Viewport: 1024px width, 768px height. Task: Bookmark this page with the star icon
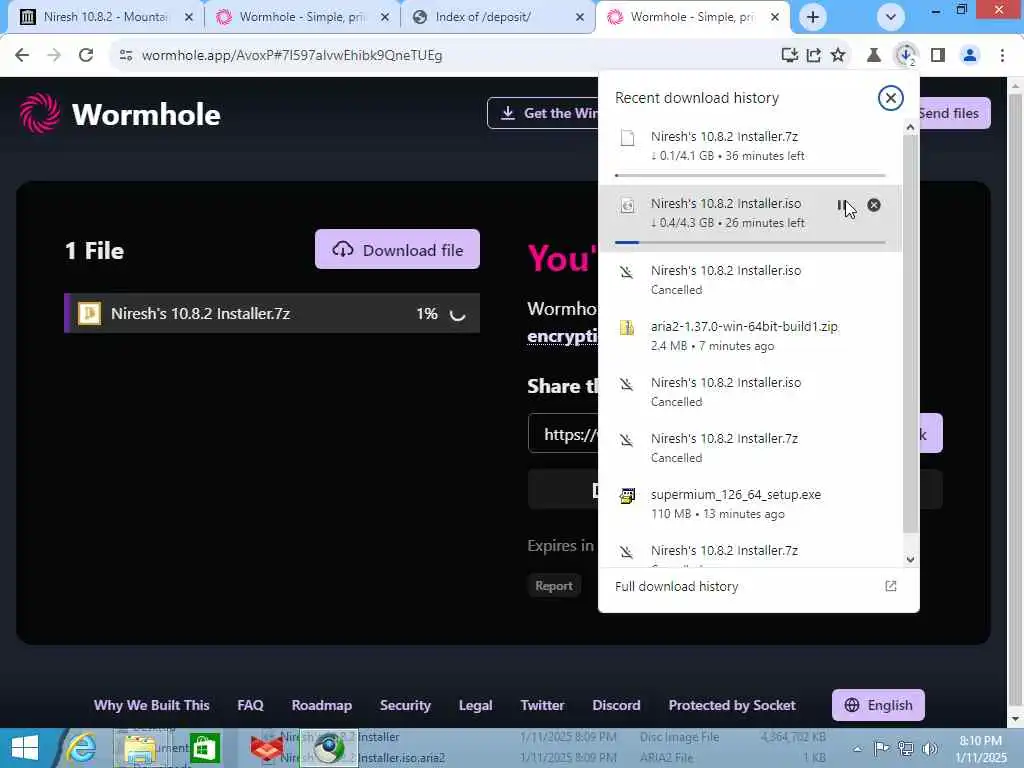pyautogui.click(x=838, y=56)
